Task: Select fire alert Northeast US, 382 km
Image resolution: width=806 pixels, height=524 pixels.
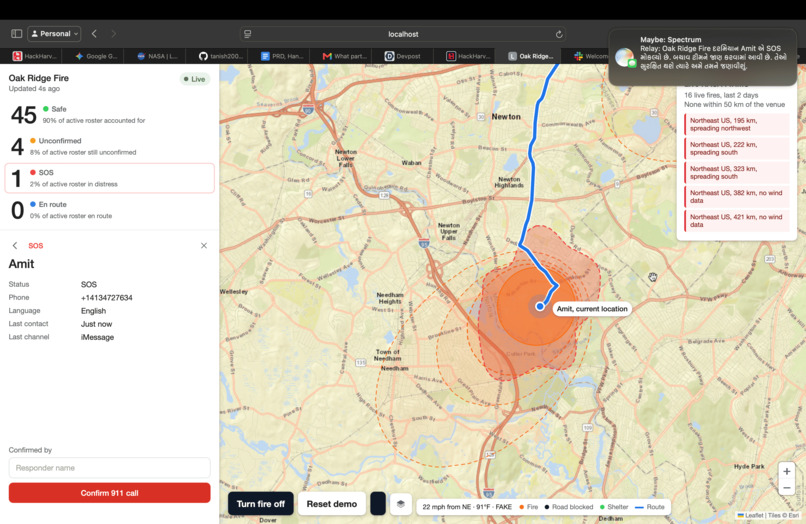Action: click(737, 197)
